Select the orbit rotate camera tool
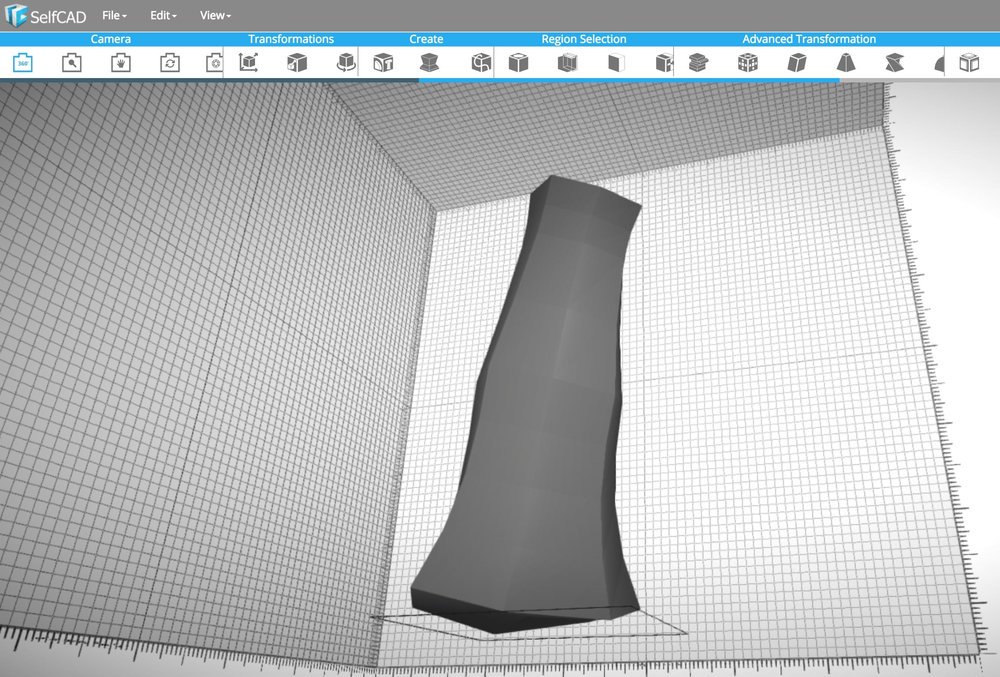1000x677 pixels. point(169,62)
